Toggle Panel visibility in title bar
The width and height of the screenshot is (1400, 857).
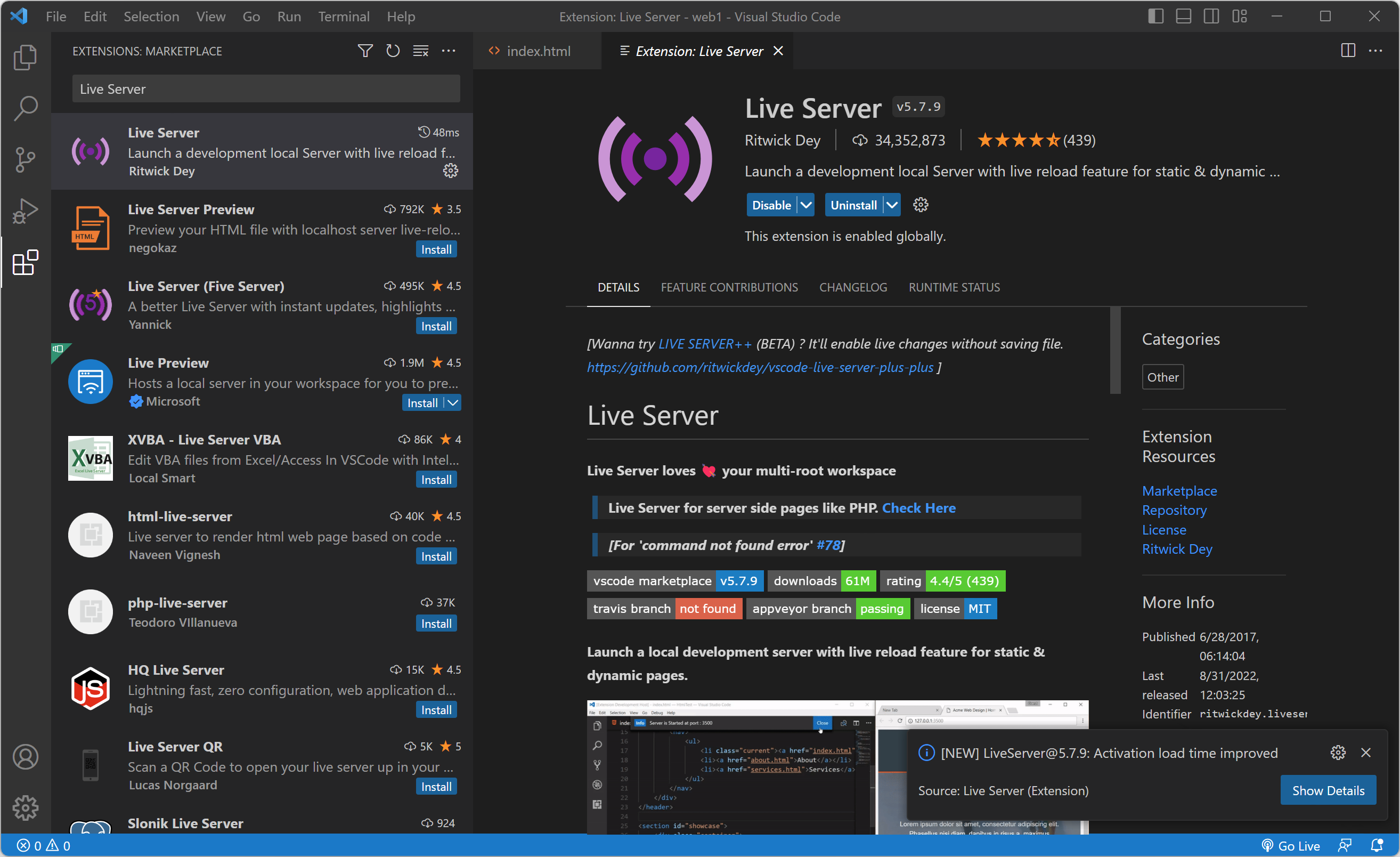pos(1183,17)
